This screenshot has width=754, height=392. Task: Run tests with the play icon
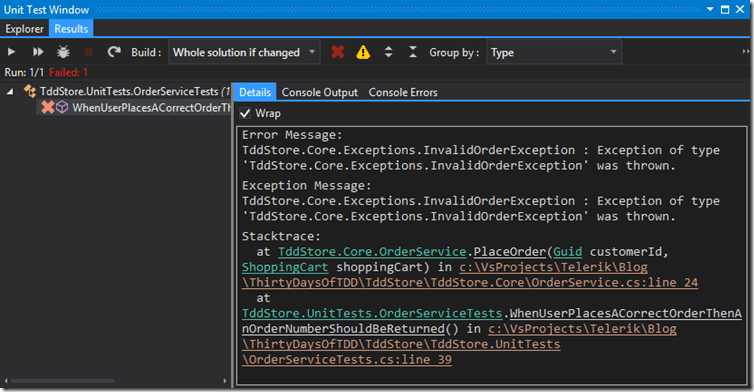[x=12, y=52]
